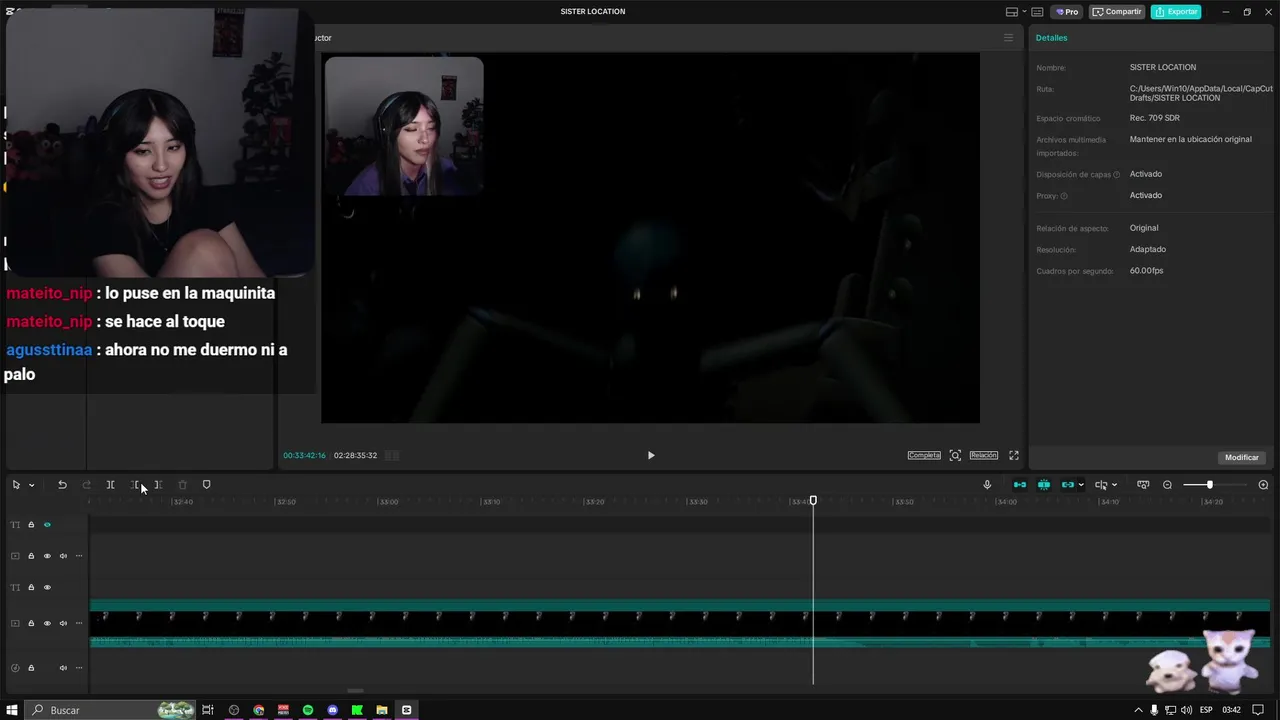
Task: Open the Detalles tab
Action: click(1051, 38)
